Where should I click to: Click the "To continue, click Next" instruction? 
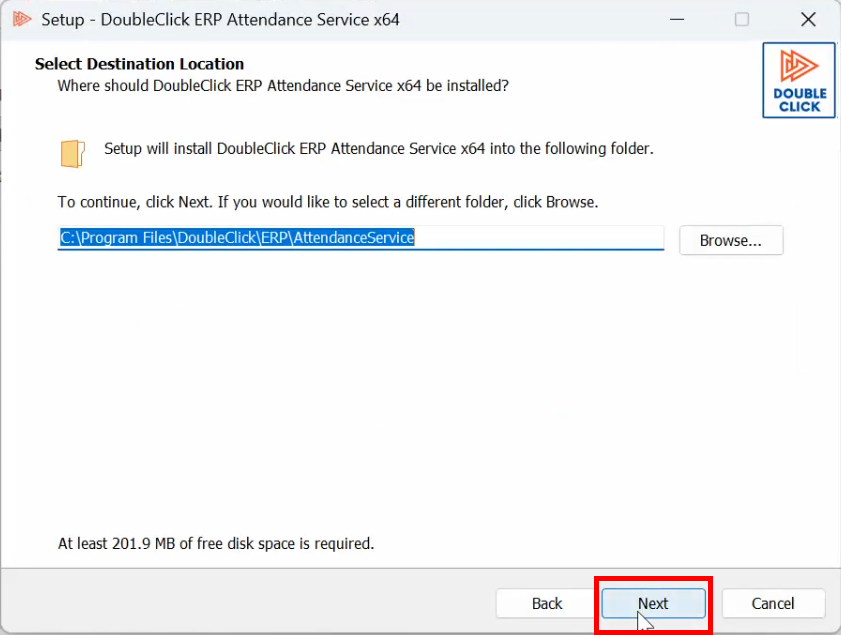(x=327, y=202)
